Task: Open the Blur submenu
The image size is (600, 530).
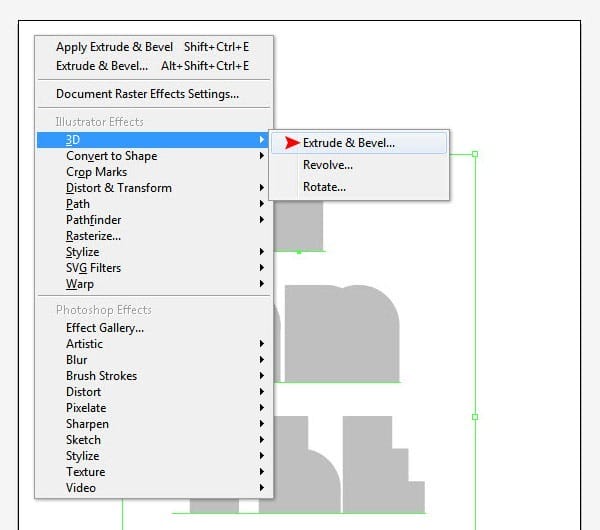Action: [x=77, y=360]
